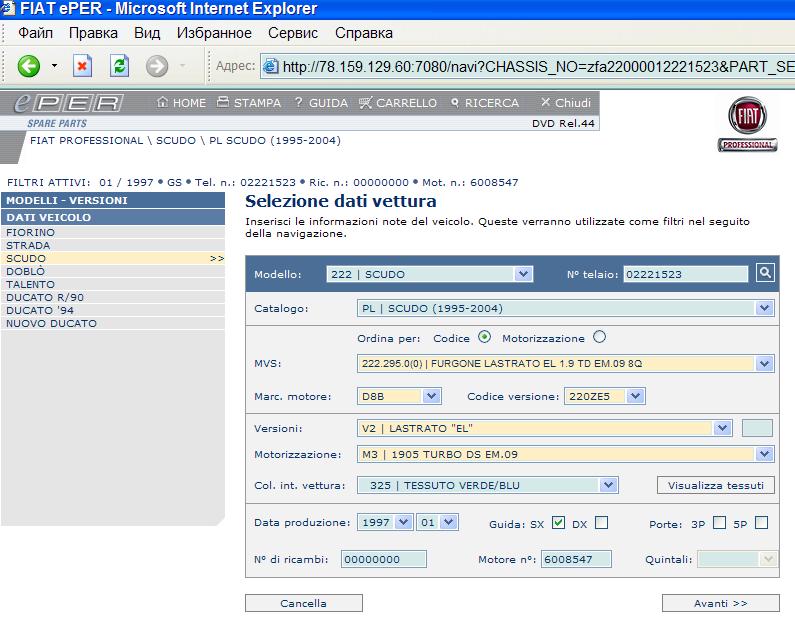
Task: Open the Catalogo dropdown
Action: point(765,308)
